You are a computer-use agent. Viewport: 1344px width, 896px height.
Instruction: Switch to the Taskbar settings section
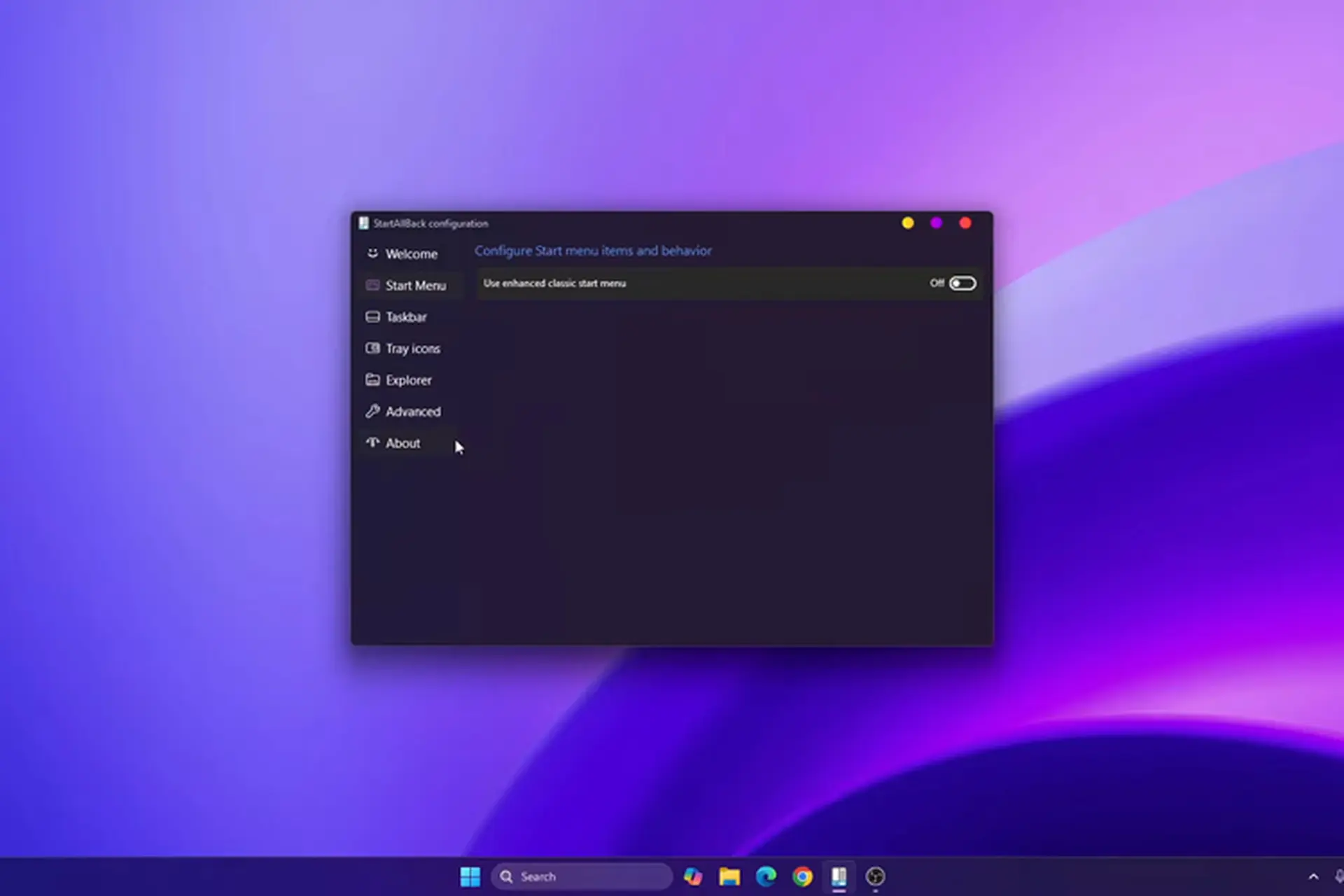(406, 316)
